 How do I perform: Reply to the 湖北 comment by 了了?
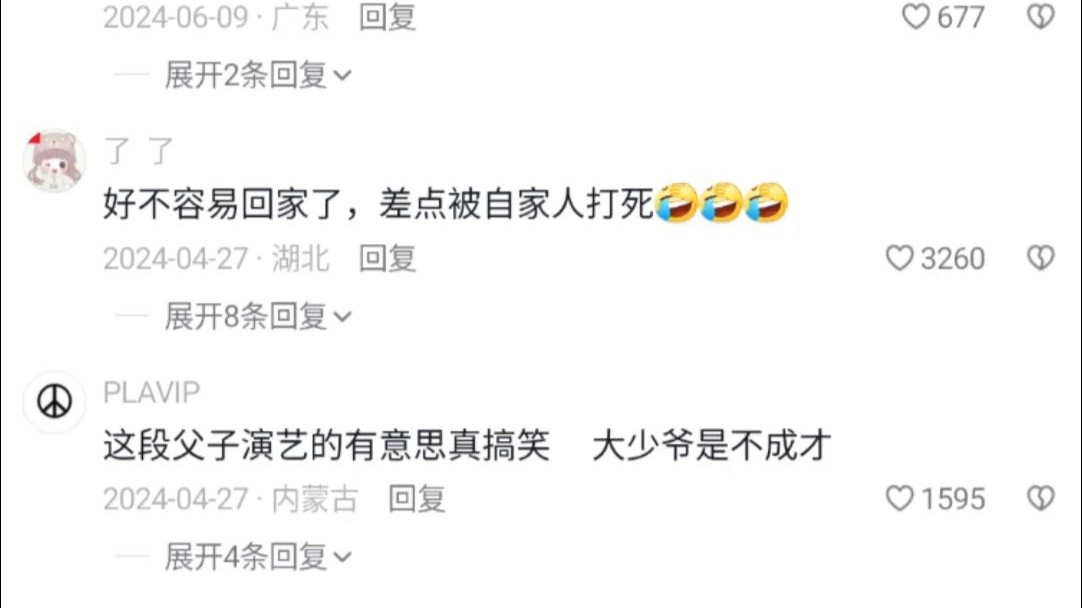click(387, 258)
